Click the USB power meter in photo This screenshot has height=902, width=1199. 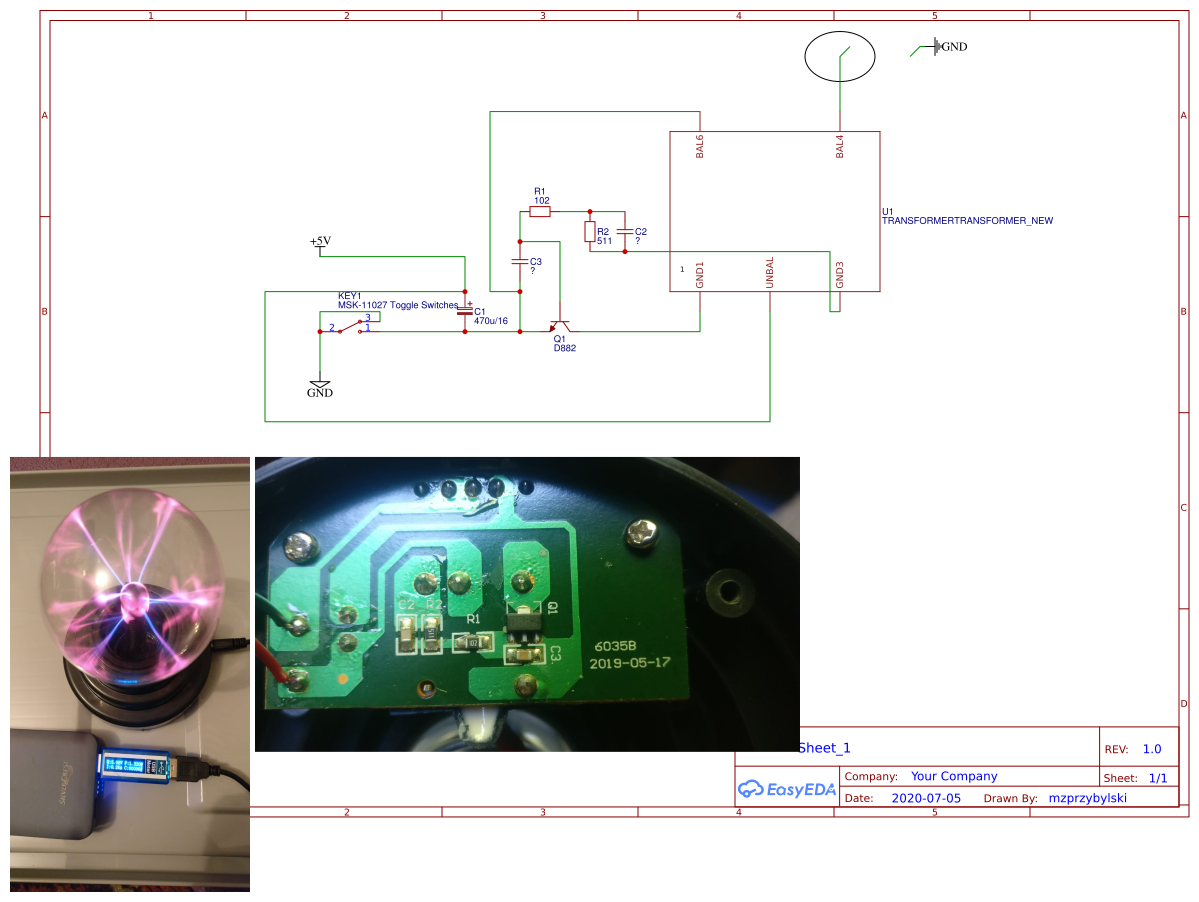pyautogui.click(x=135, y=765)
